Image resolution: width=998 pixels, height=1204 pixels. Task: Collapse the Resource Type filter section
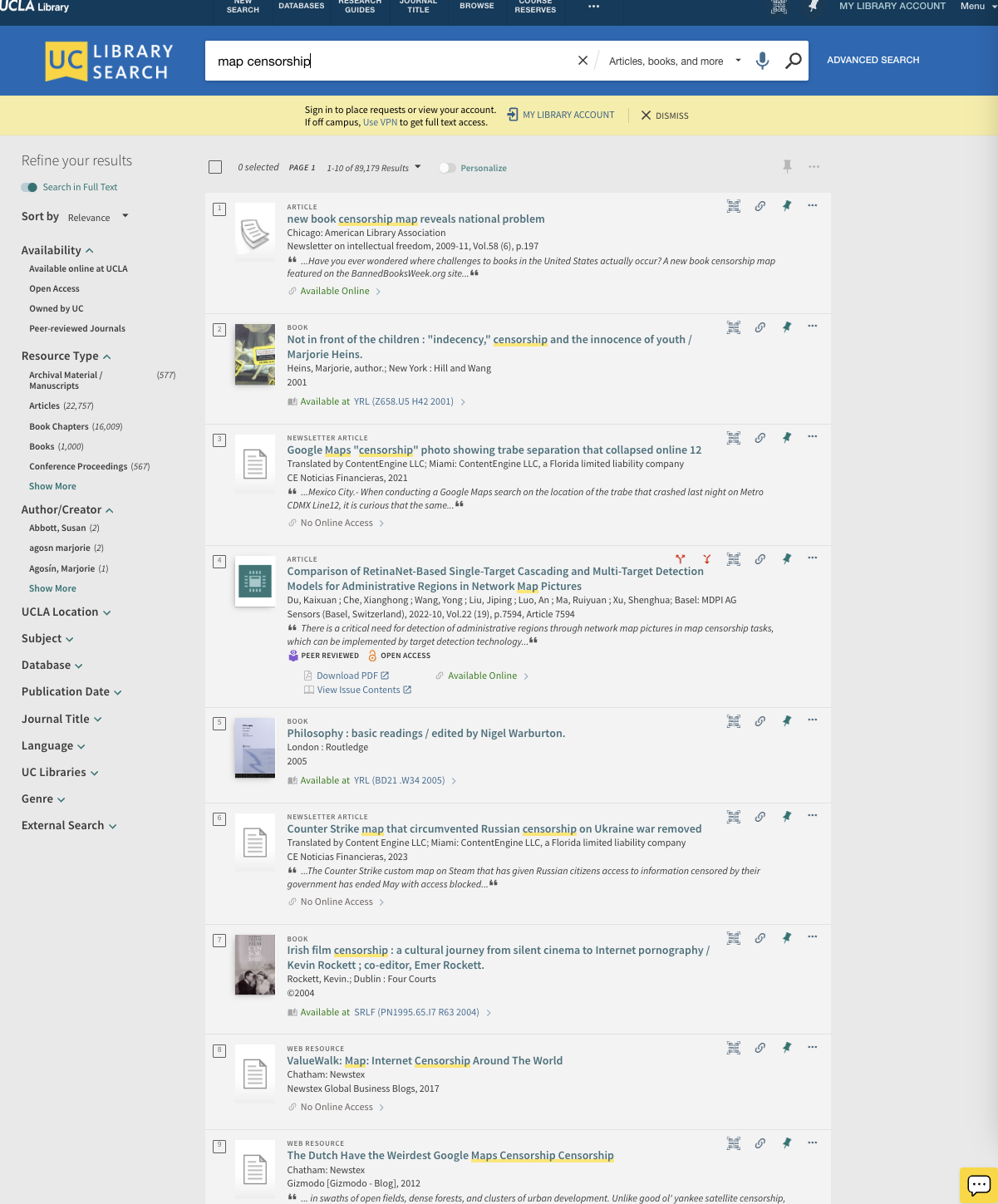click(66, 356)
